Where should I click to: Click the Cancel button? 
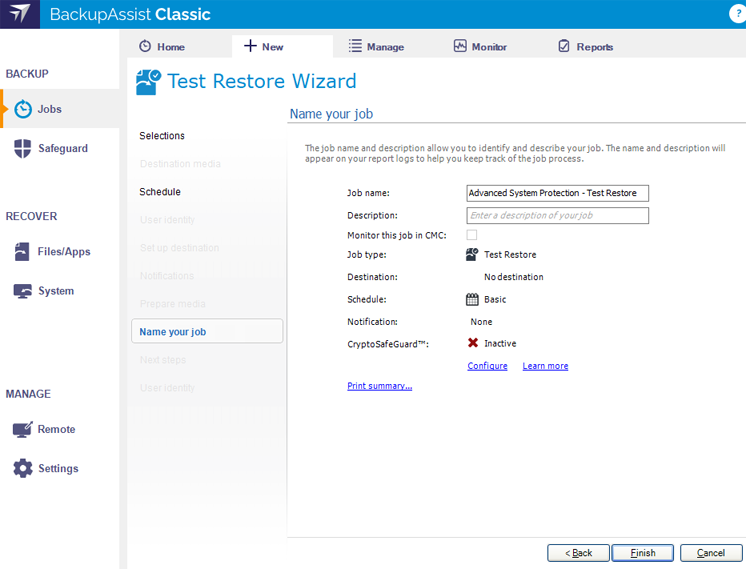(711, 553)
